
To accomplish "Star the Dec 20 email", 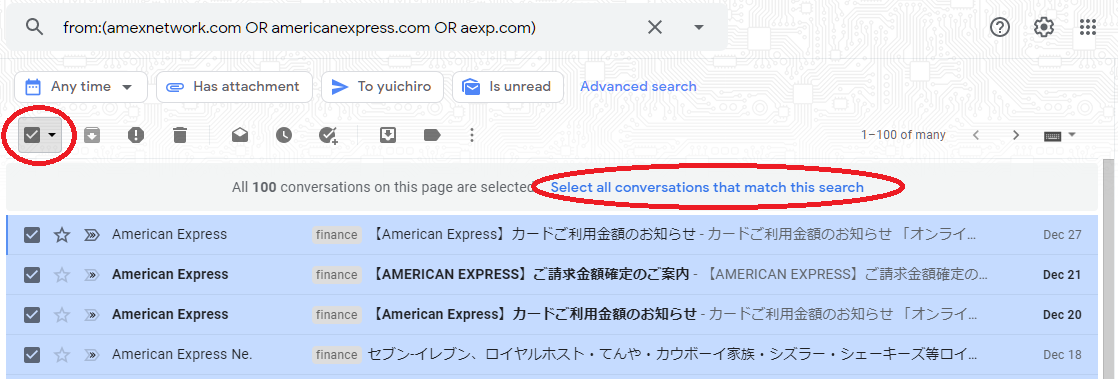I will (62, 315).
